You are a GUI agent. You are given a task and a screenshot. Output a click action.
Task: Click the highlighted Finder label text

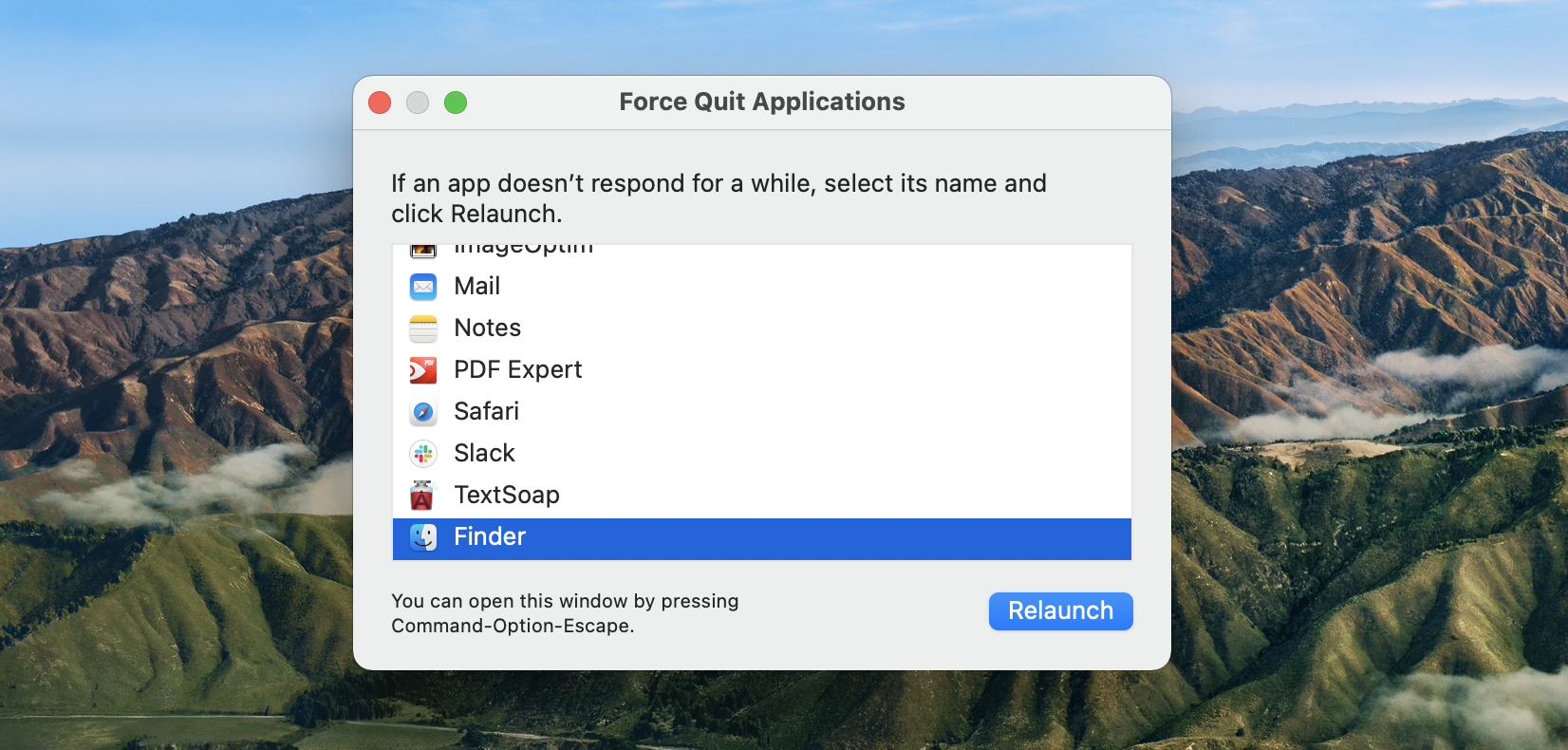pyautogui.click(x=489, y=536)
